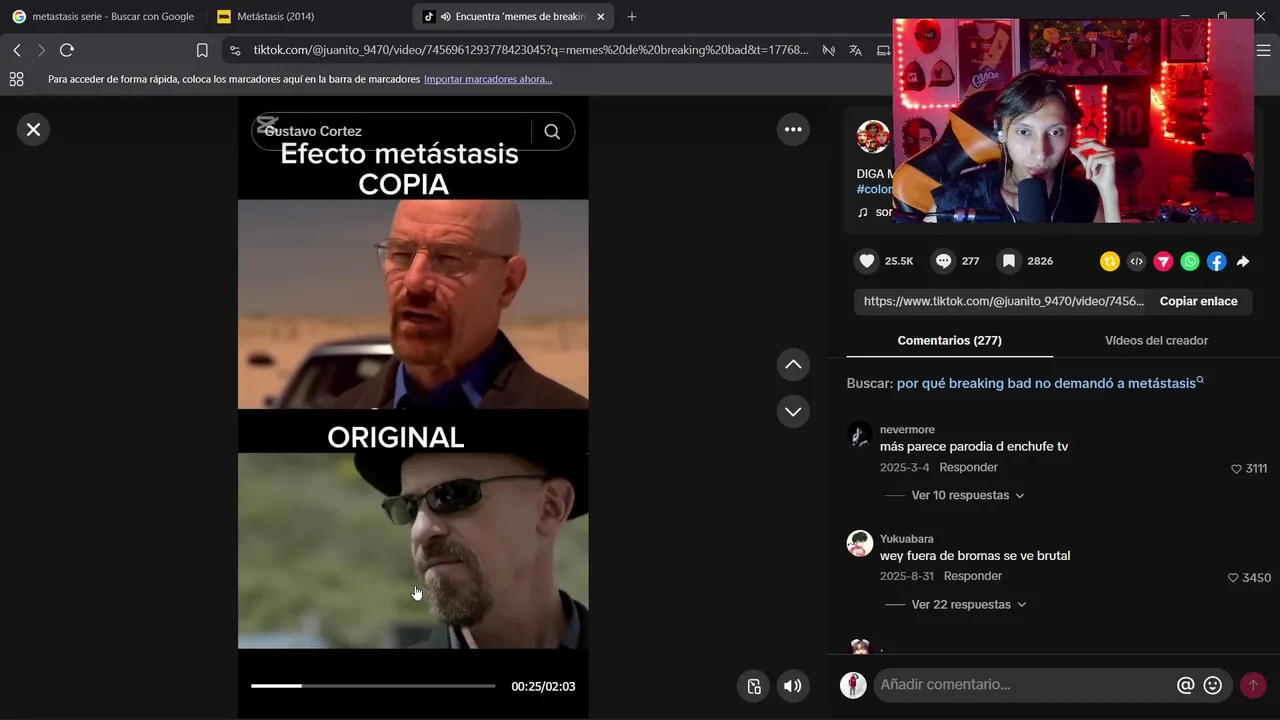This screenshot has width=1280, height=720.
Task: Open the emoji picker in comment box
Action: click(x=1213, y=685)
